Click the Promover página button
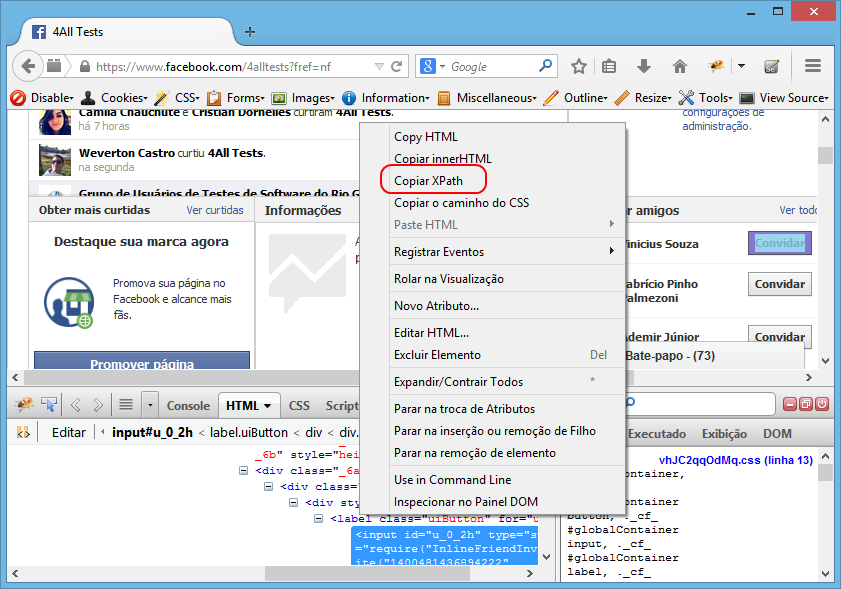 point(142,361)
